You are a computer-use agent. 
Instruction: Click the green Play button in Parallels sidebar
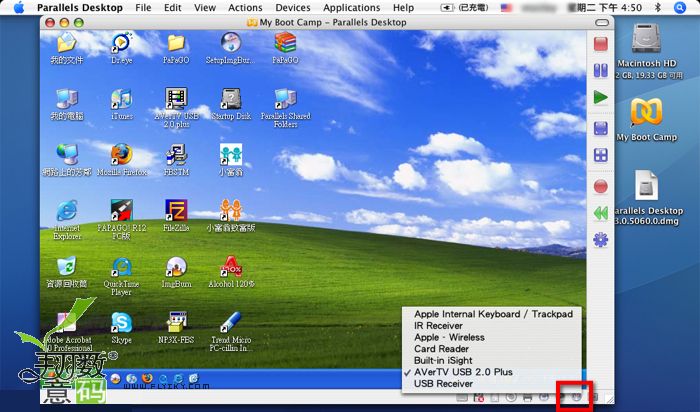[x=601, y=97]
